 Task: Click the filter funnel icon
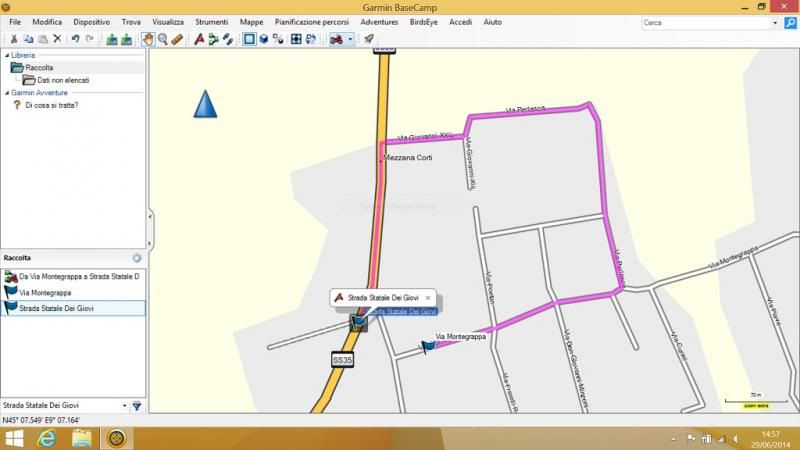[137, 406]
